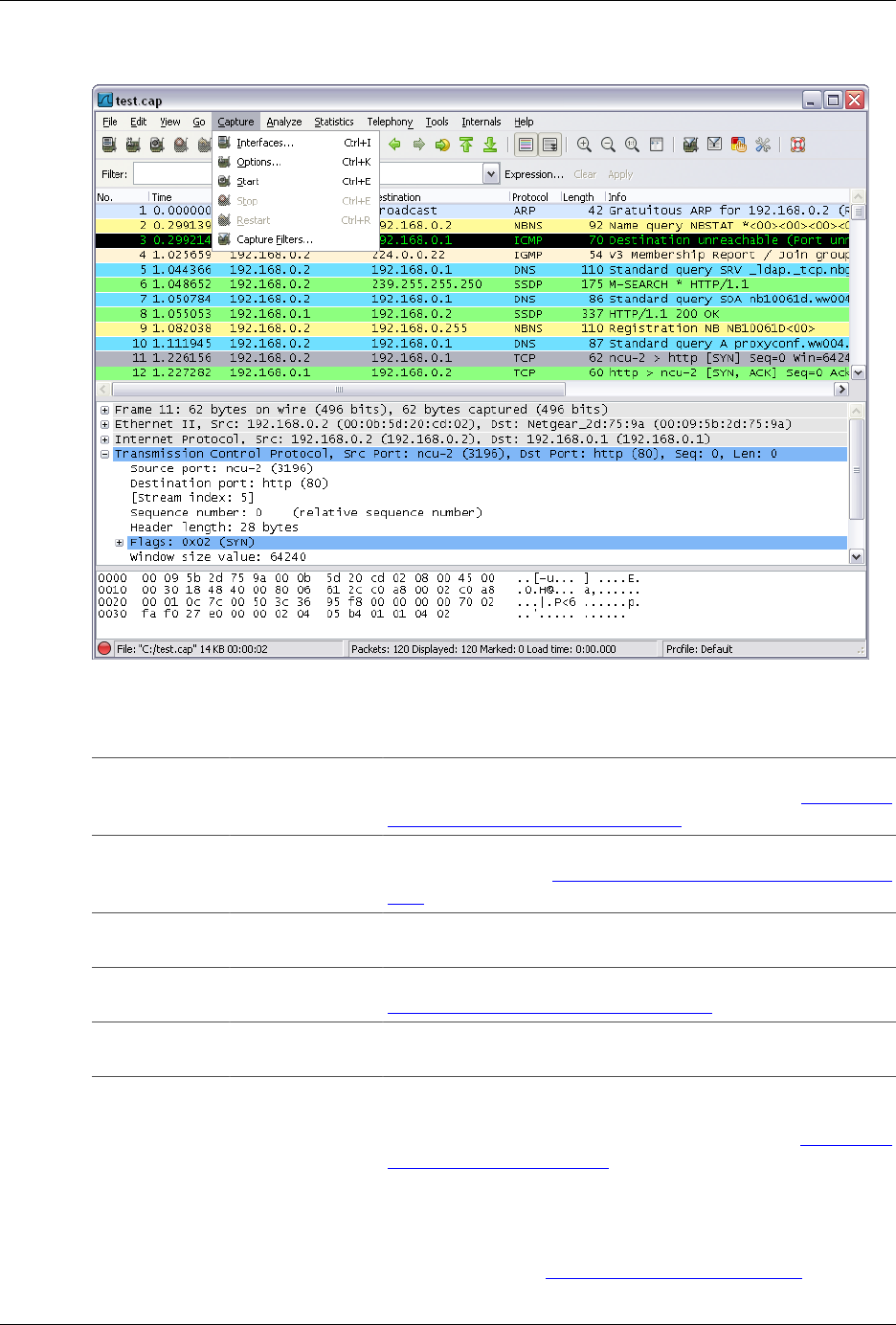The image size is (896, 1325).
Task: Click the red expert info status icon
Action: (x=104, y=648)
